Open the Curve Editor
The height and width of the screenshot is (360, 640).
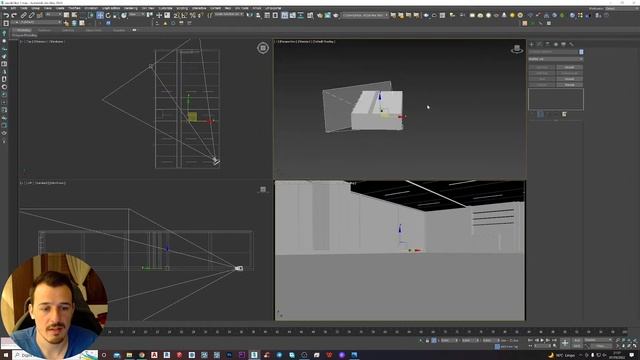tap(293, 15)
